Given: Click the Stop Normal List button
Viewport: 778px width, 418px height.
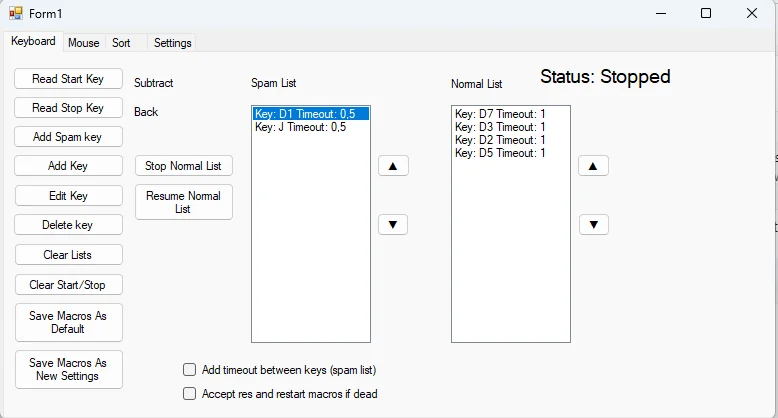Looking at the screenshot, I should coord(184,166).
